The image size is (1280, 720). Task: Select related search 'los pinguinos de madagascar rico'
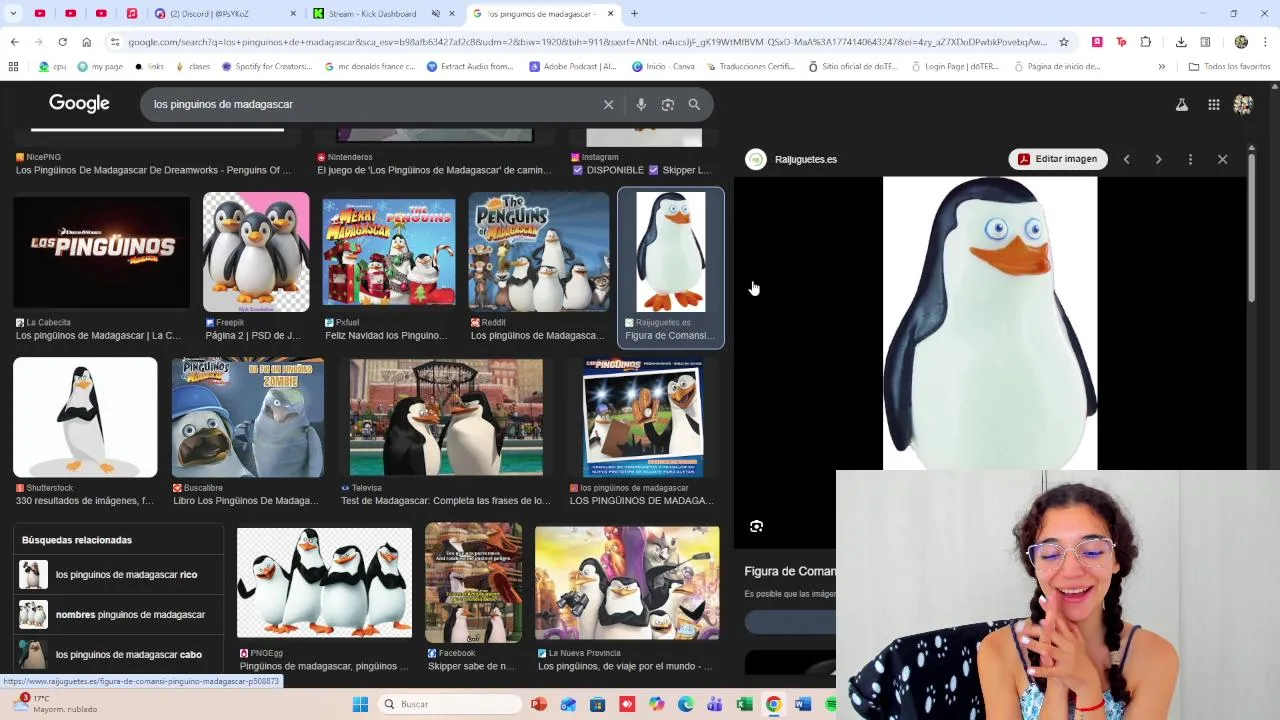pyautogui.click(x=118, y=575)
